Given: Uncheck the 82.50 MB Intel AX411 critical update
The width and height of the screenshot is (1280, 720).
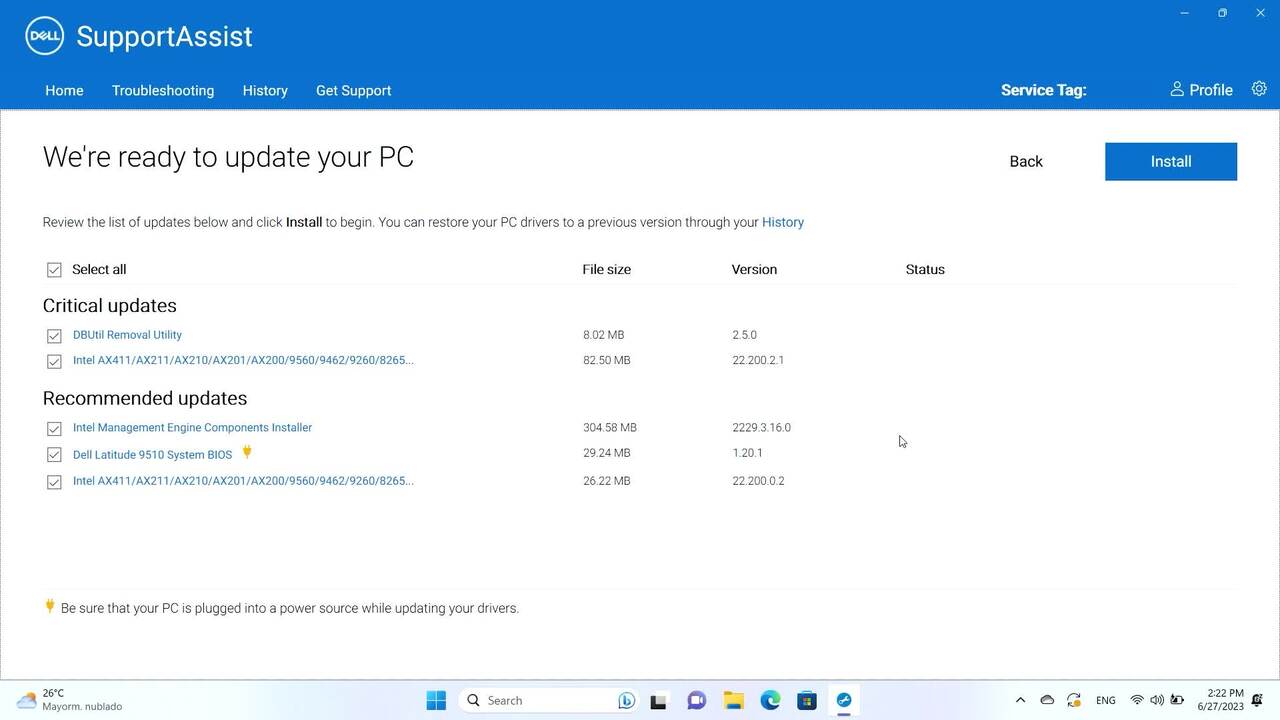Looking at the screenshot, I should (54, 361).
